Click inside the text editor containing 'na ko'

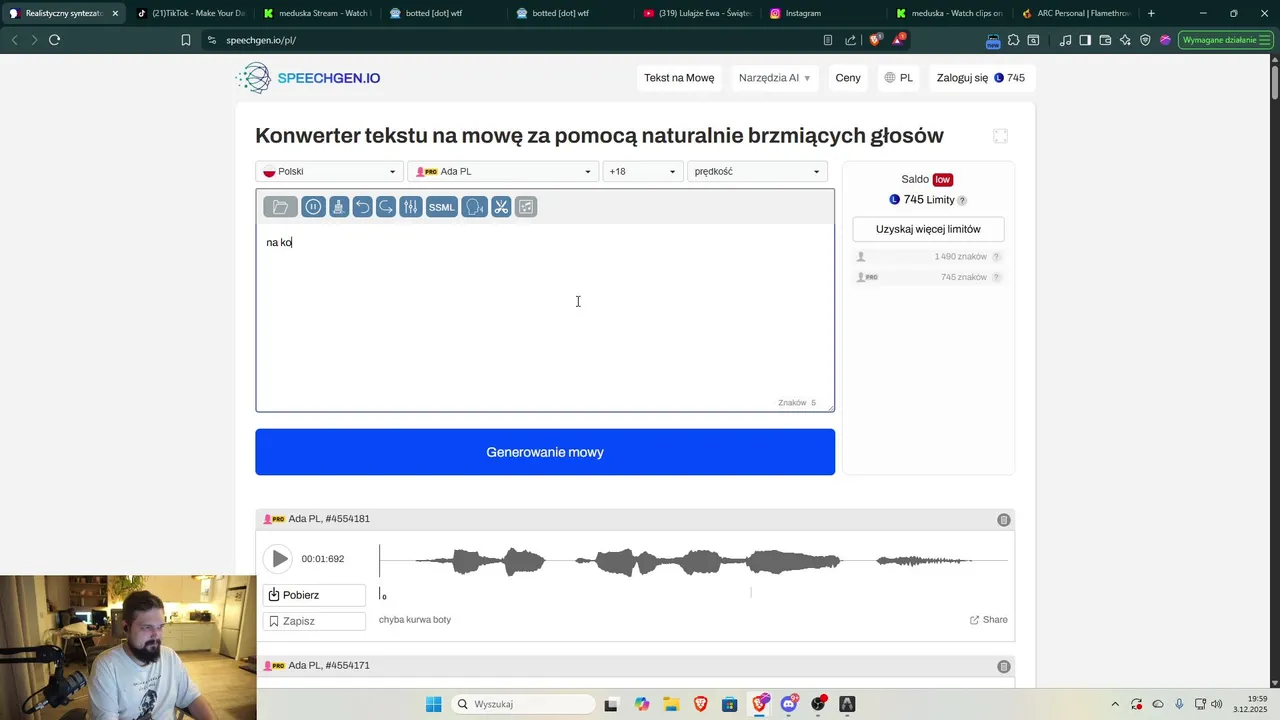click(545, 310)
